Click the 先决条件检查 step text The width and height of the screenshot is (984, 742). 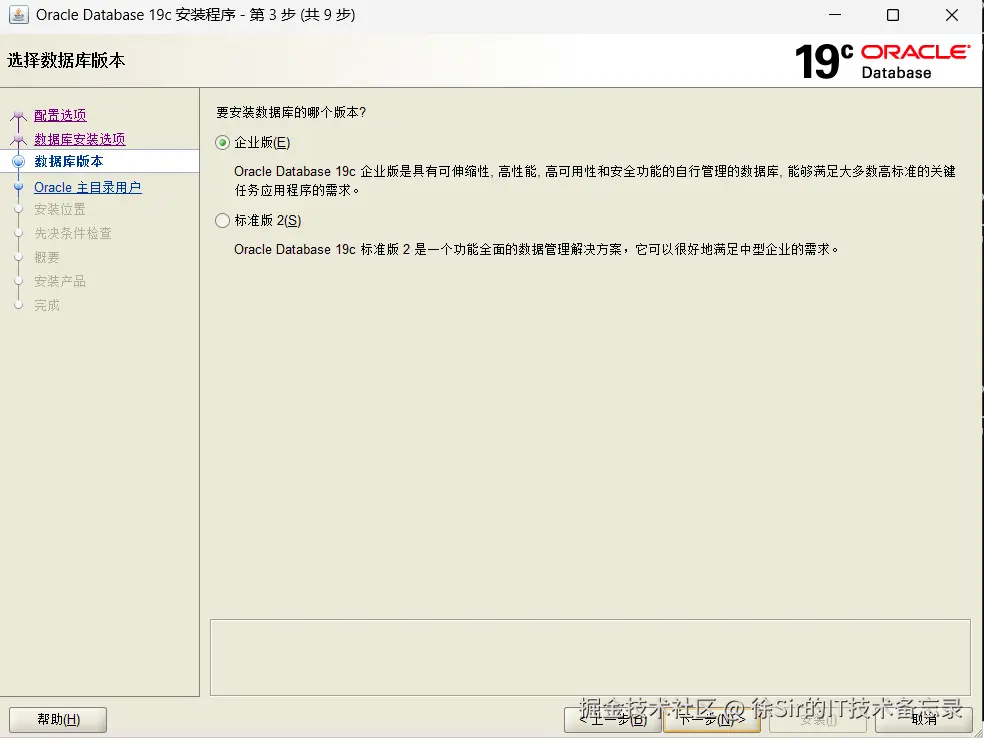73,233
